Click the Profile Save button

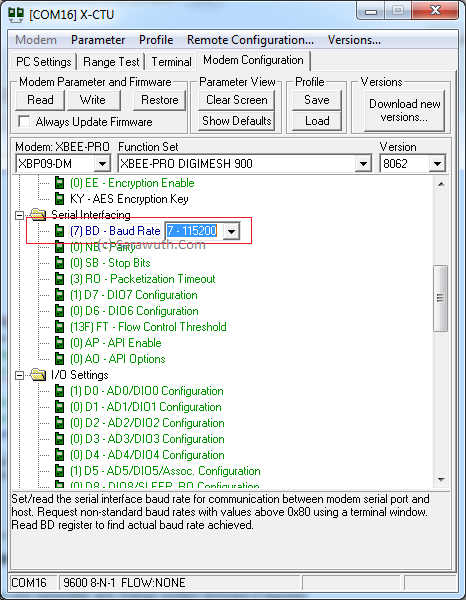click(317, 100)
